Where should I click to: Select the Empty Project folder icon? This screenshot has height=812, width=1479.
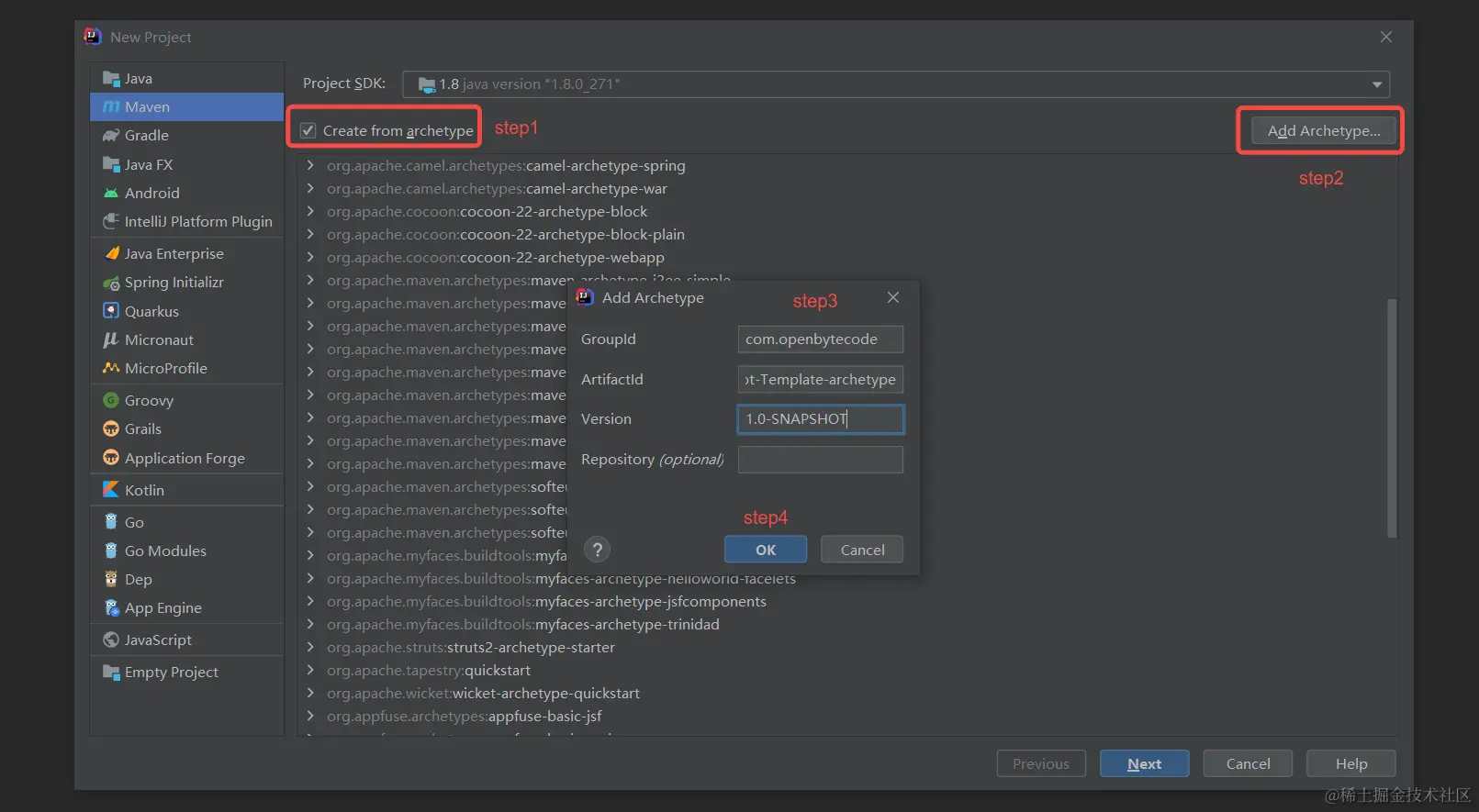point(111,672)
